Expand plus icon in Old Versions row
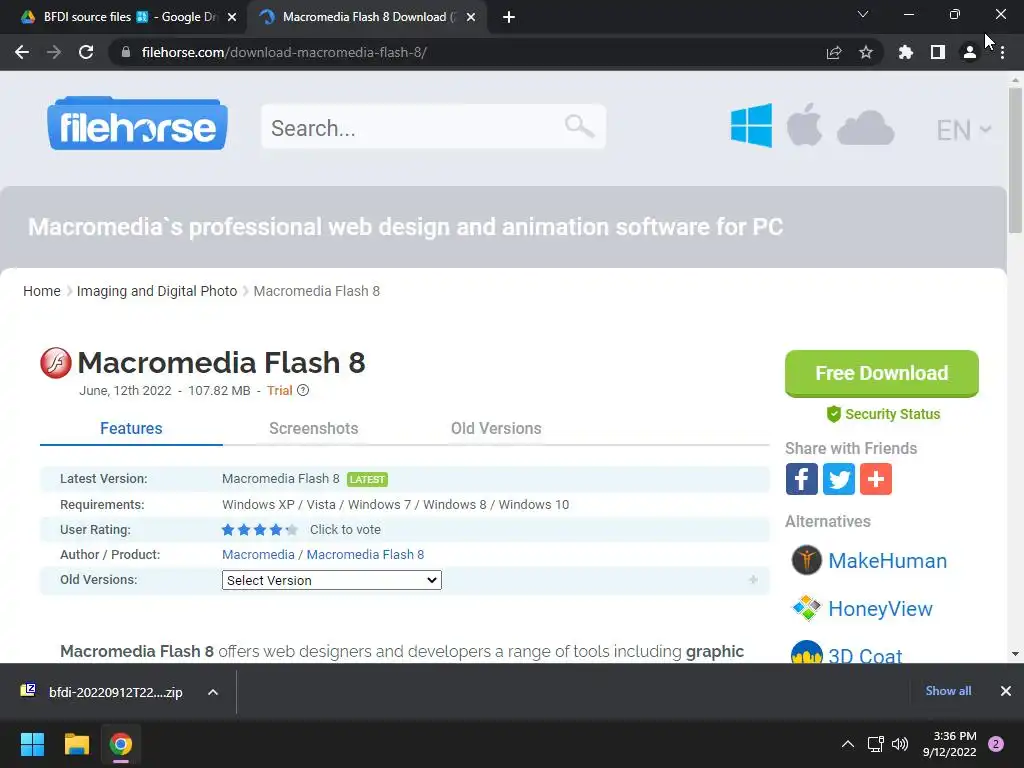The height and width of the screenshot is (768, 1024). [753, 579]
